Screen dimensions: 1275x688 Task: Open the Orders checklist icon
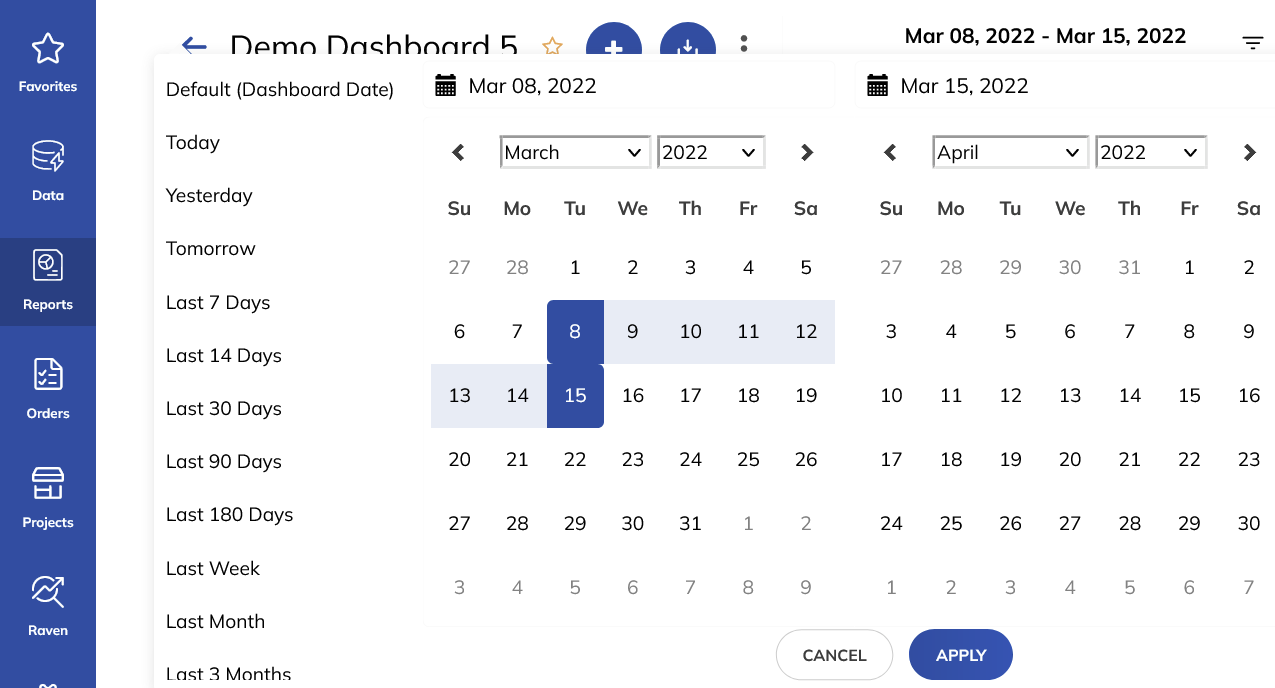(48, 374)
